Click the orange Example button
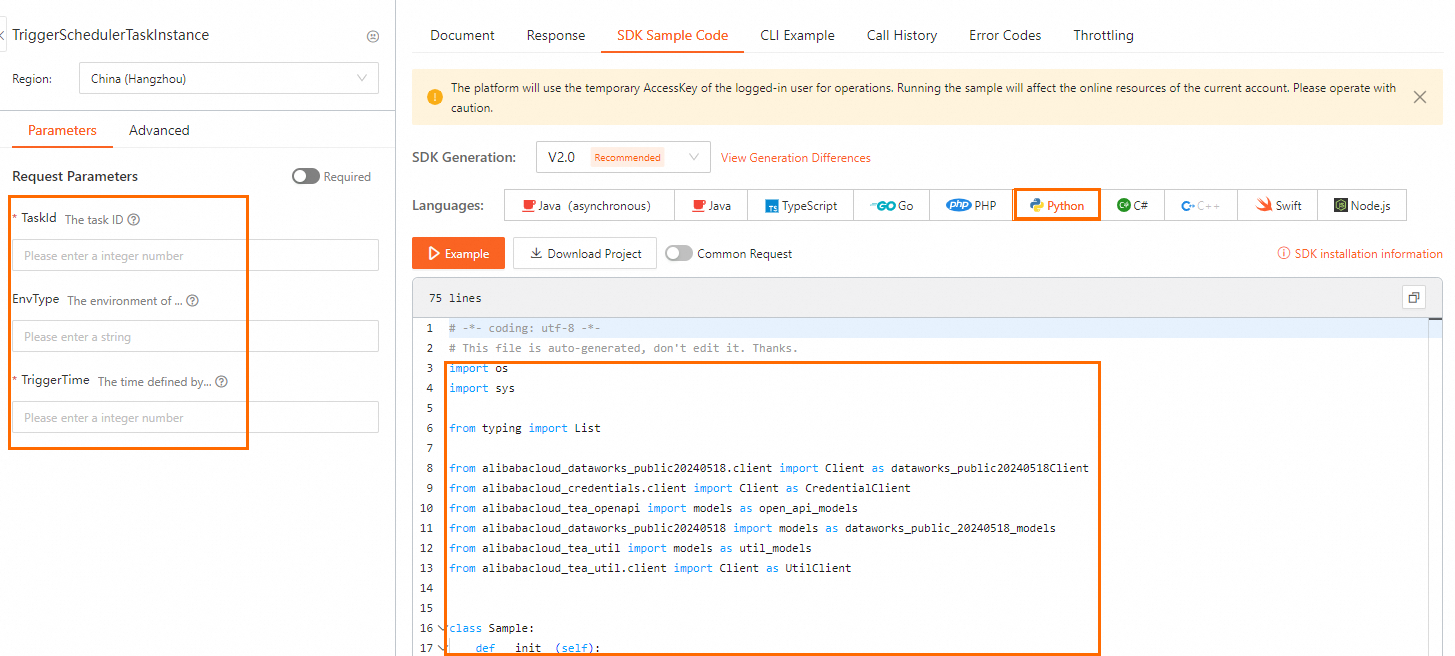1455x656 pixels. 458,253
